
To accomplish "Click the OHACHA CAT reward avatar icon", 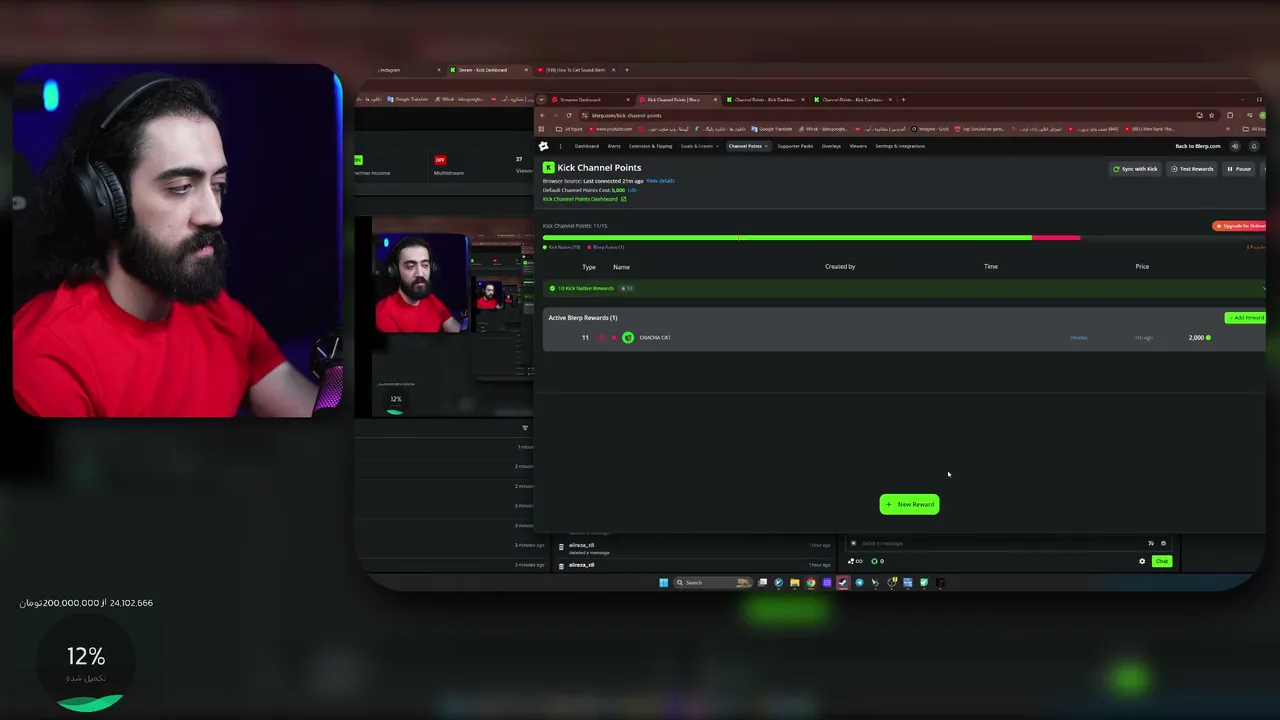I will coord(628,338).
